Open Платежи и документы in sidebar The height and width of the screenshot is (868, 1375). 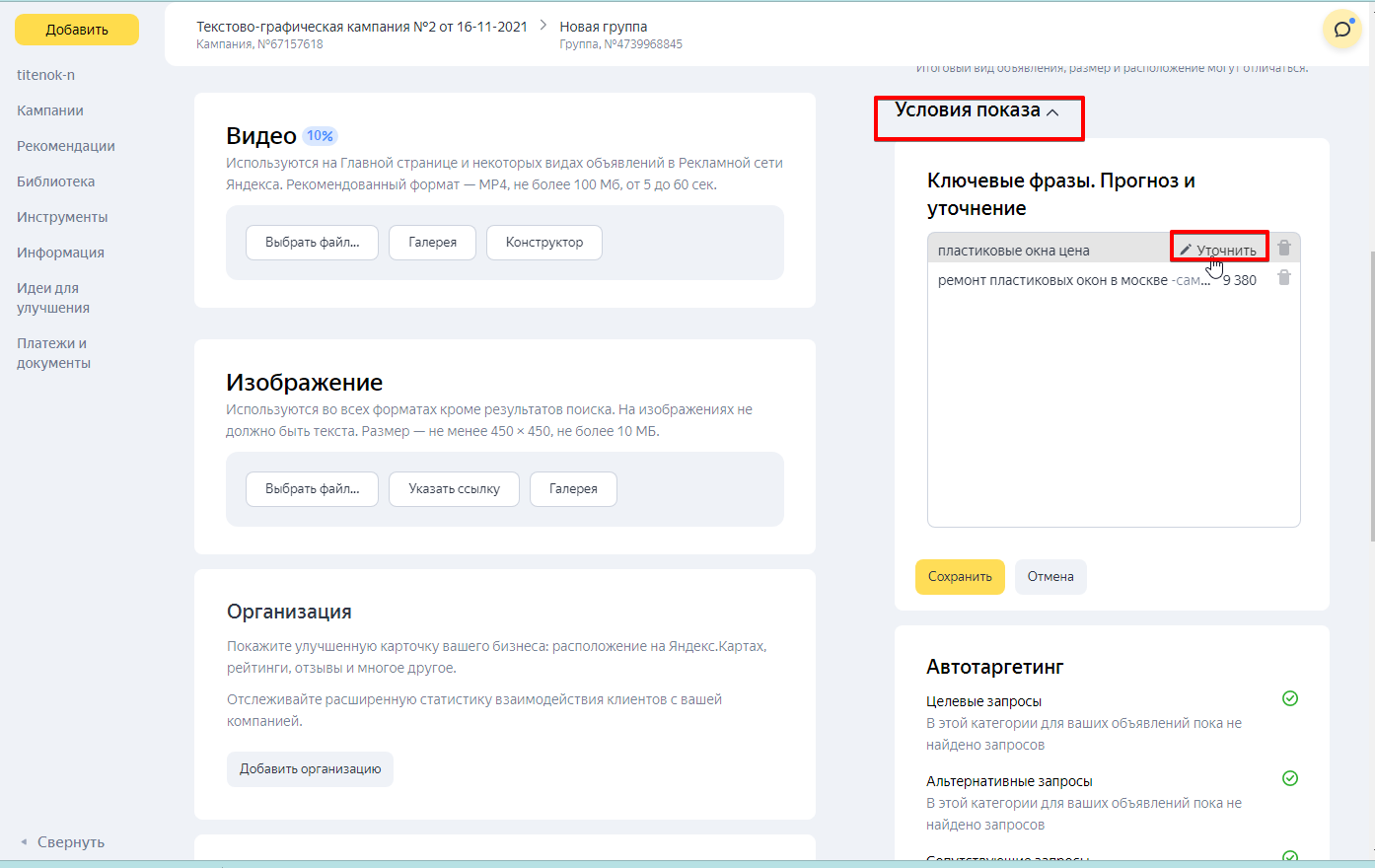(x=53, y=353)
